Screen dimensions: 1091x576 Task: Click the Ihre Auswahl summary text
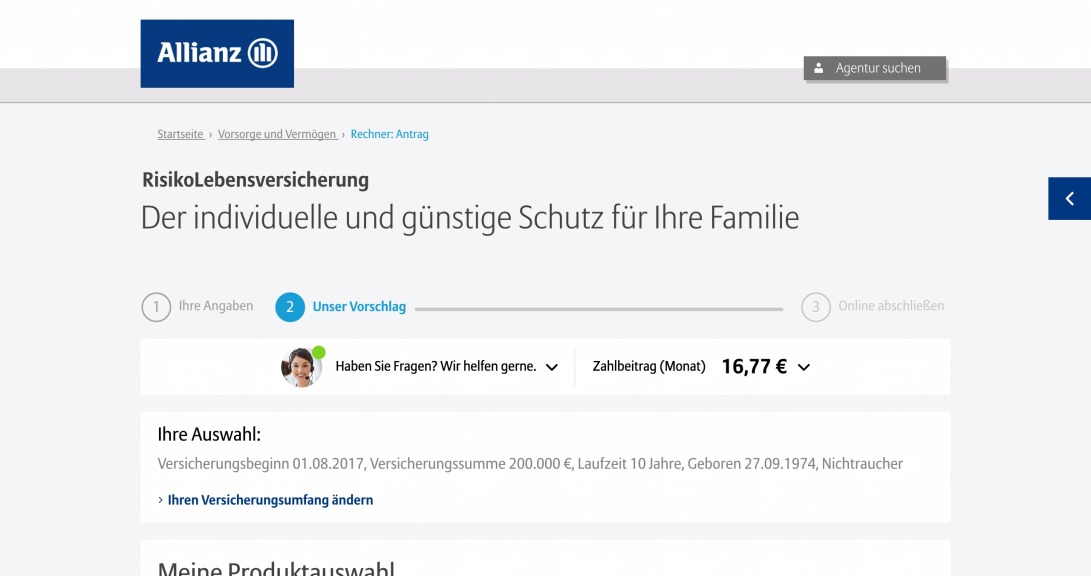[x=530, y=464]
